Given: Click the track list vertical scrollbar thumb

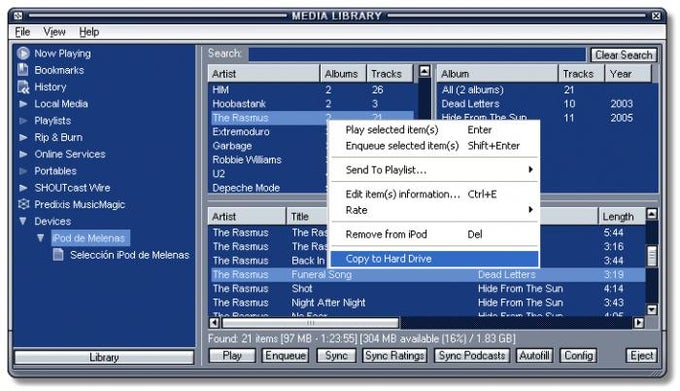Looking at the screenshot, I should pyautogui.click(x=651, y=255).
